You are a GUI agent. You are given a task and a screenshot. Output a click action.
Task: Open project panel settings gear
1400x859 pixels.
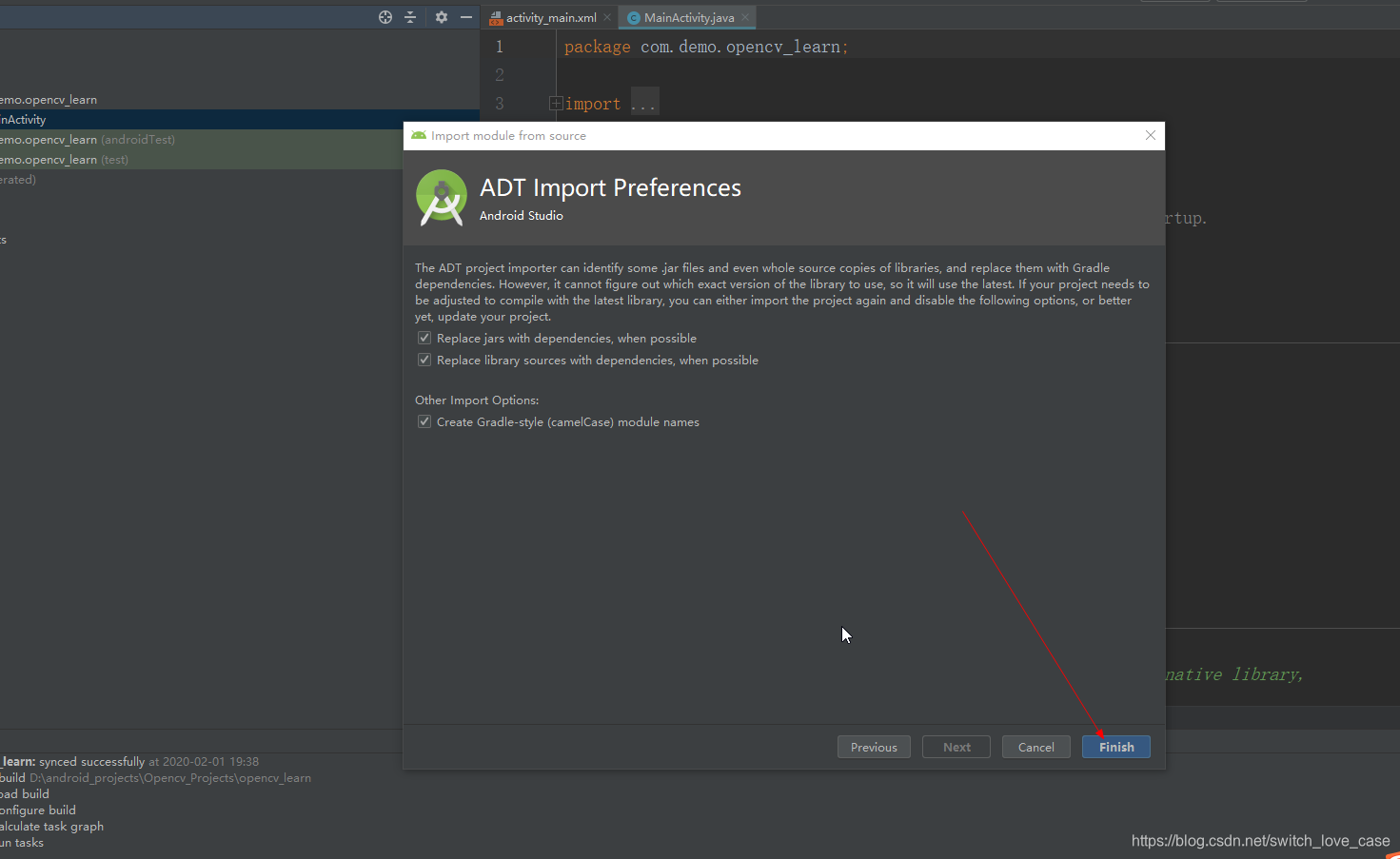442,17
